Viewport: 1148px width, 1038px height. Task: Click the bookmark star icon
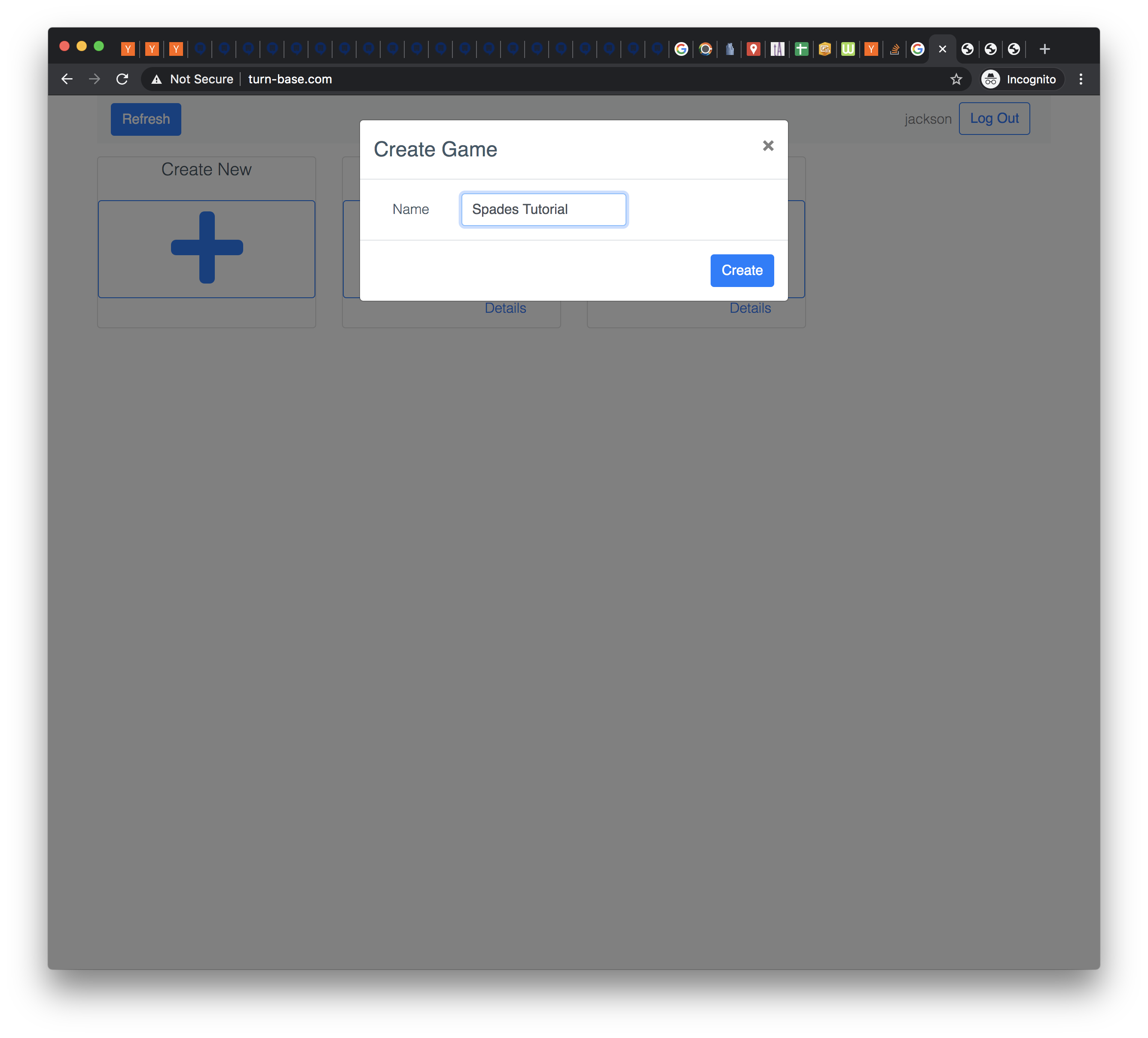pyautogui.click(x=956, y=80)
